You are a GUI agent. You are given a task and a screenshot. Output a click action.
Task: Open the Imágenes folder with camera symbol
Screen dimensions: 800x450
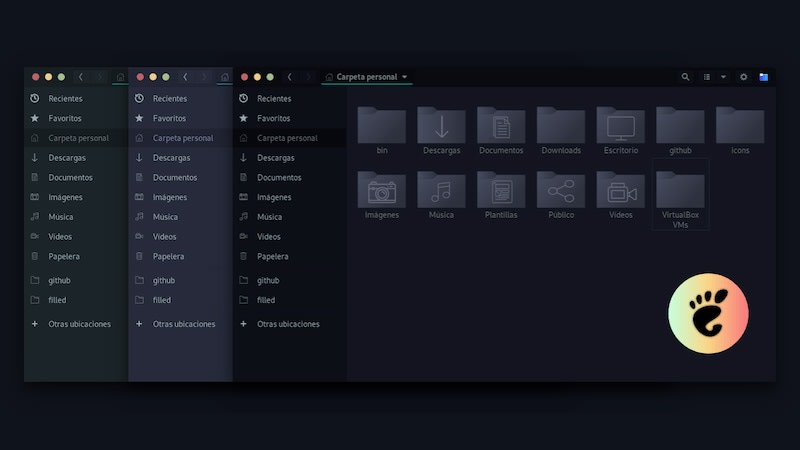[381, 190]
